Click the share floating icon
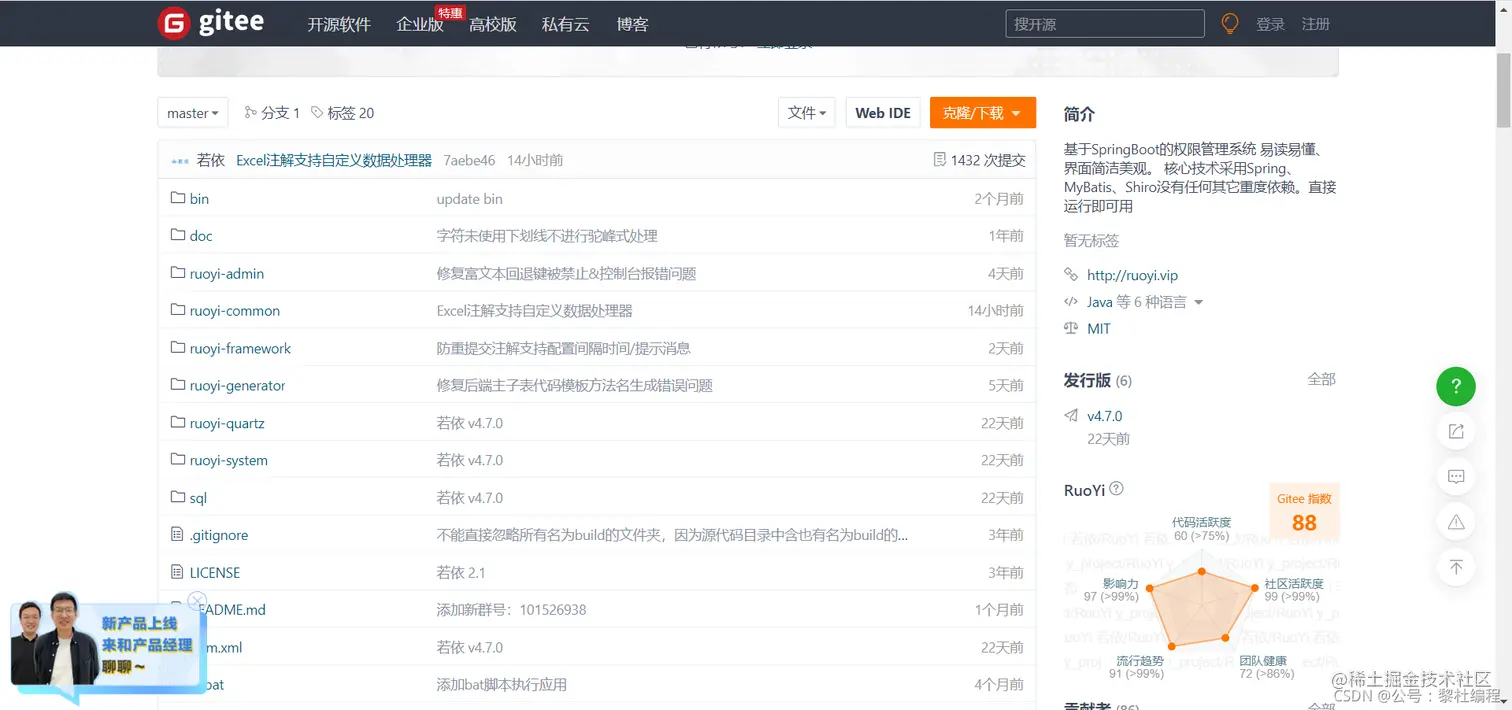This screenshot has height=710, width=1512. coord(1456,431)
